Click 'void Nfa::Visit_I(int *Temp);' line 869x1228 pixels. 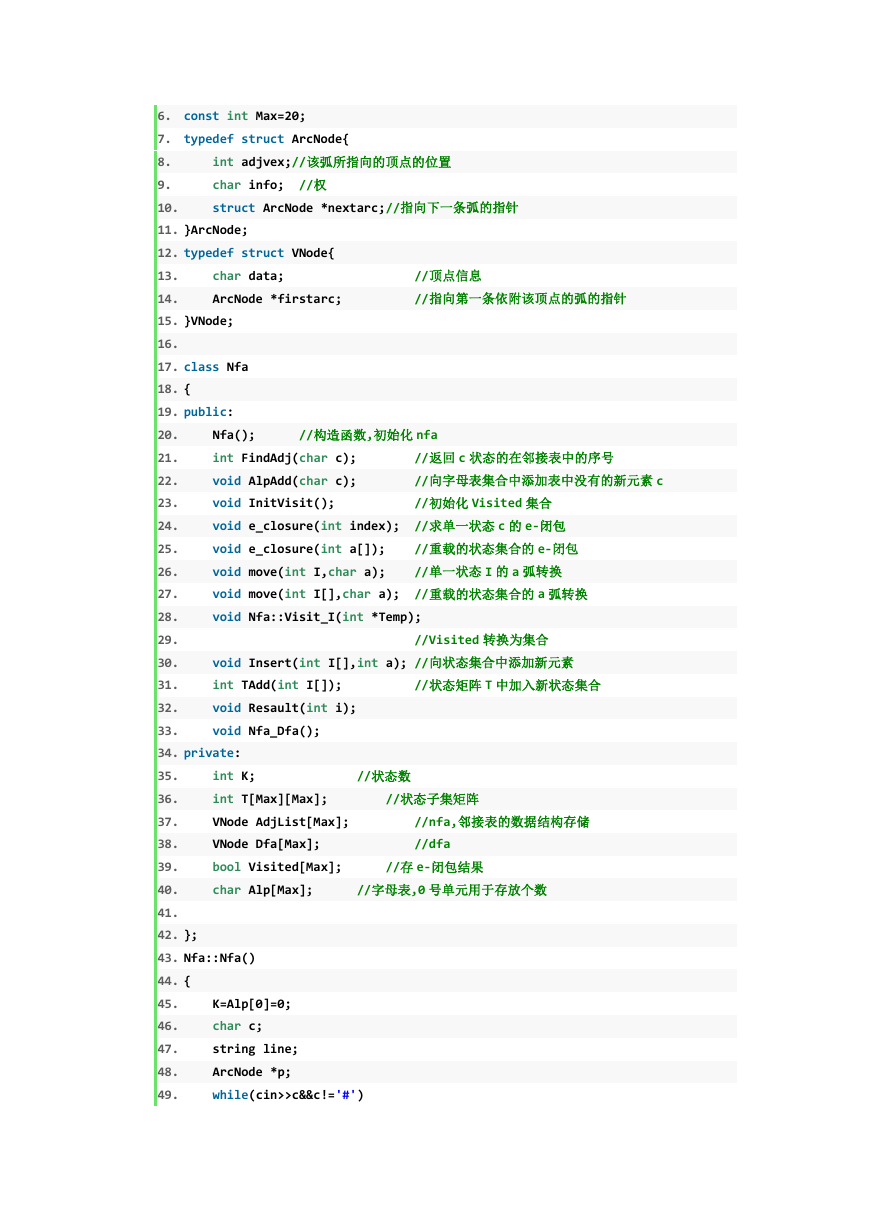click(x=317, y=617)
